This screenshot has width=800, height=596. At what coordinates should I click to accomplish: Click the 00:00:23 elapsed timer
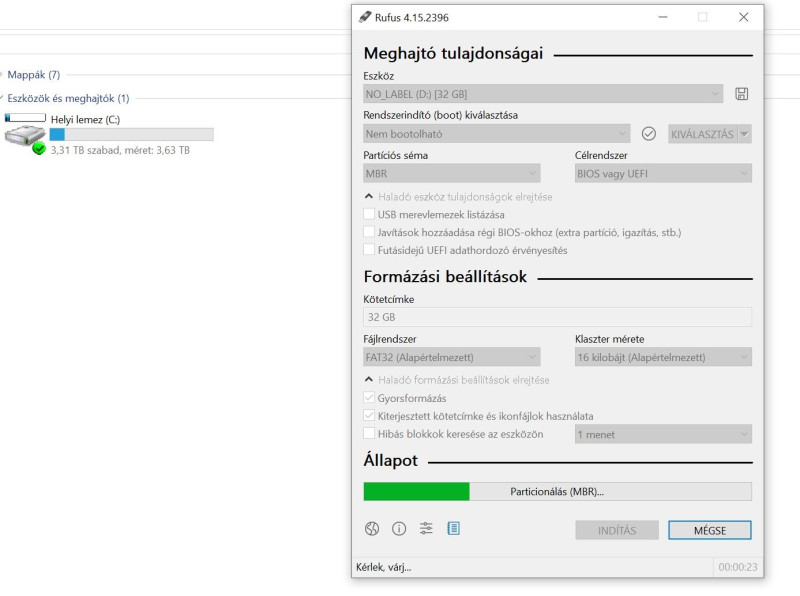(738, 567)
